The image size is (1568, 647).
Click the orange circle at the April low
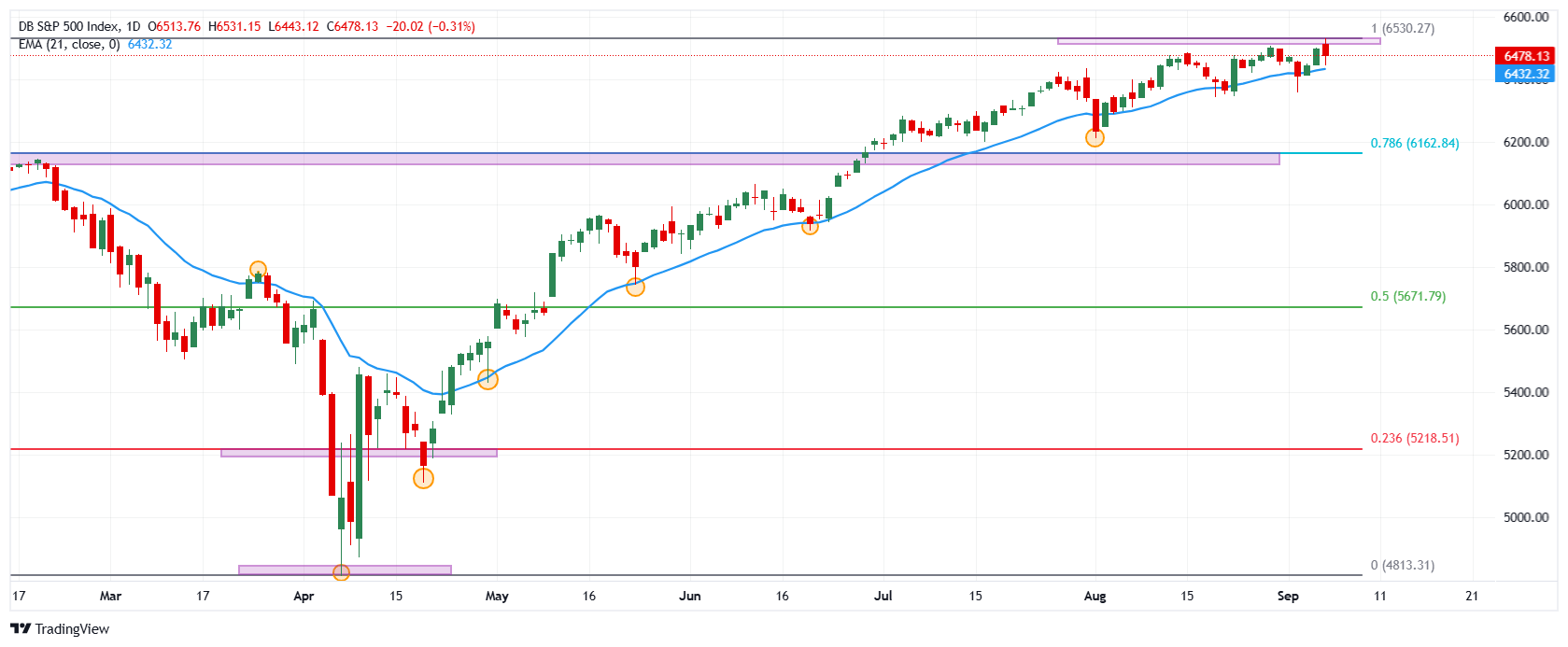pyautogui.click(x=341, y=571)
